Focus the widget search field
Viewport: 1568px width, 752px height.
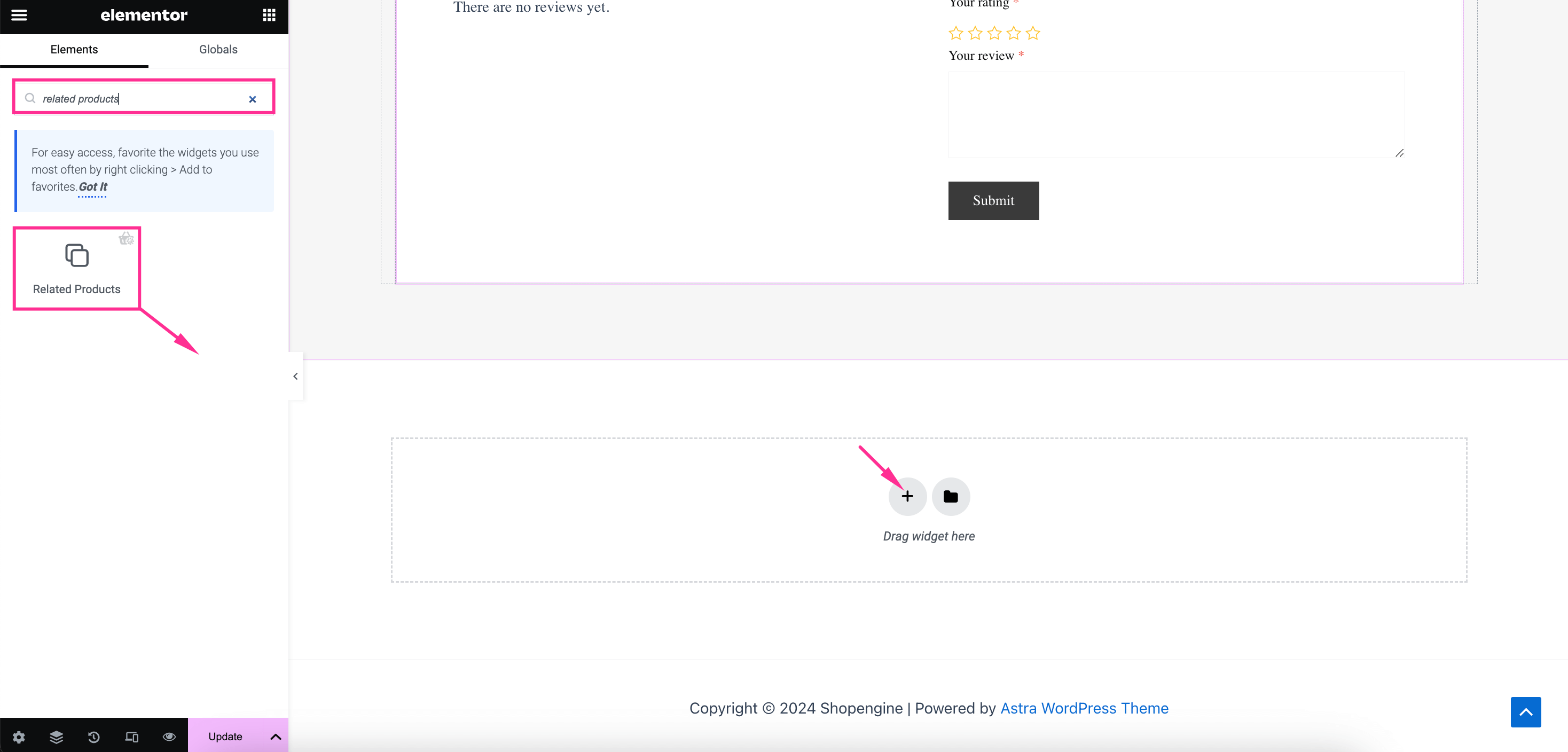point(144,99)
